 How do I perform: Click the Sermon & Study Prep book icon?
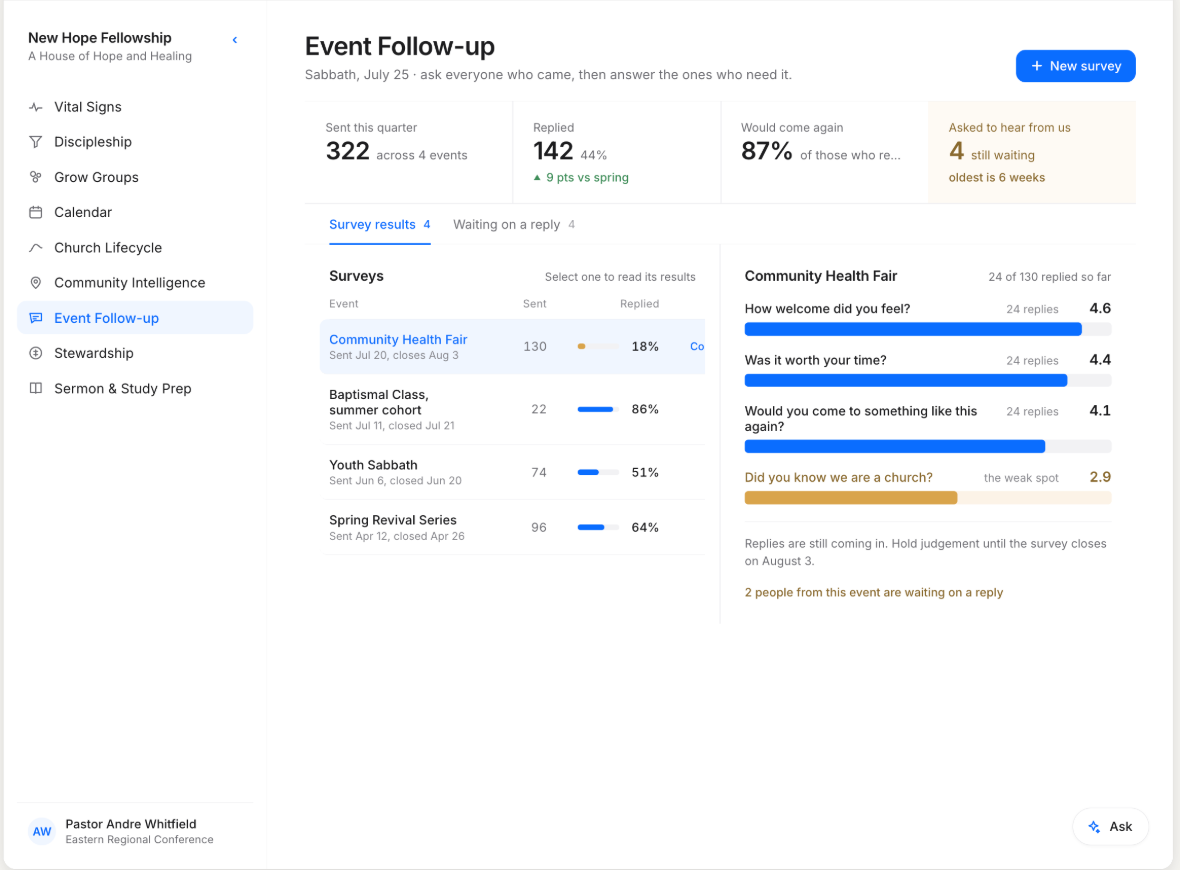pyautogui.click(x=35, y=388)
